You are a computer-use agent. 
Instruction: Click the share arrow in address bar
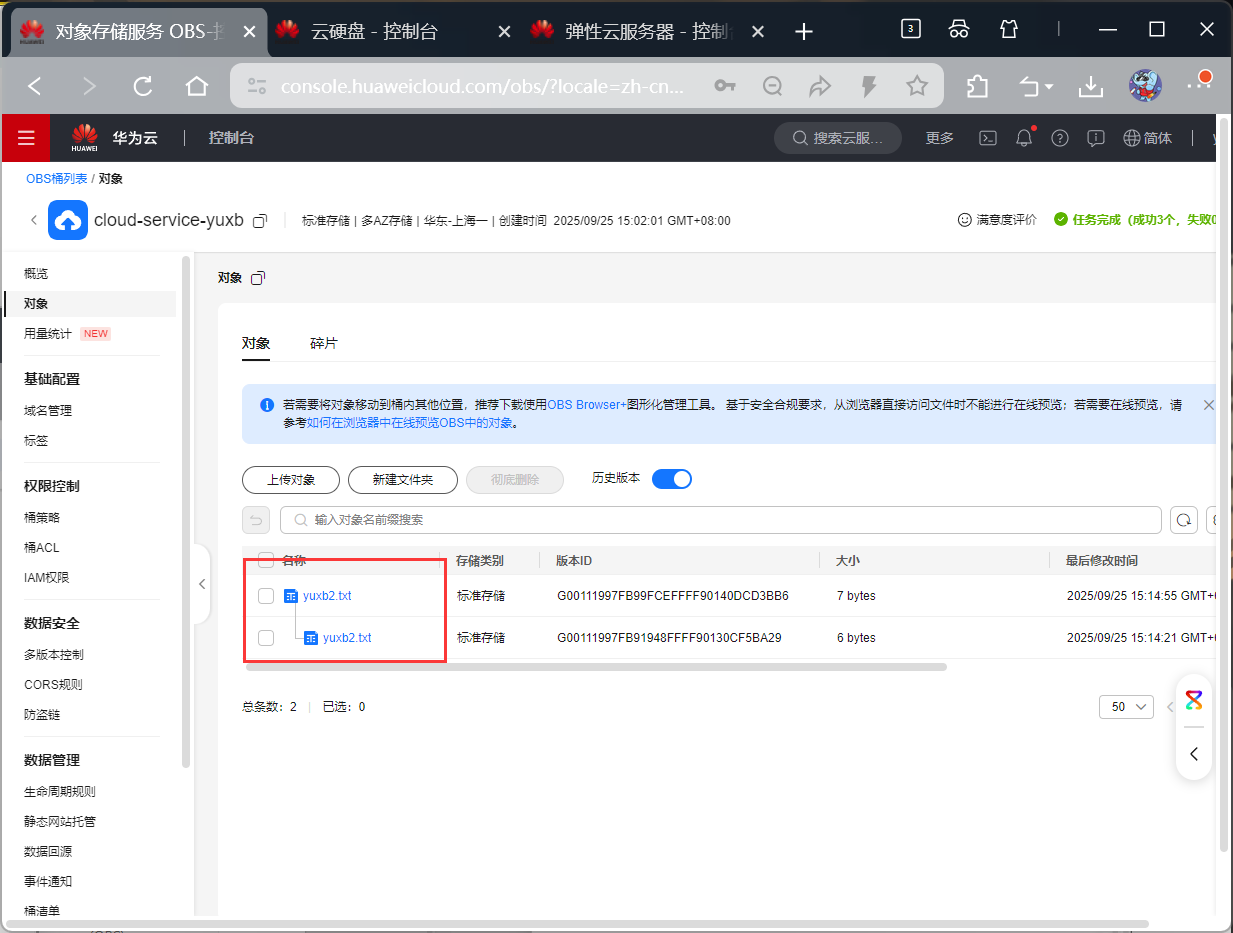pyautogui.click(x=820, y=87)
